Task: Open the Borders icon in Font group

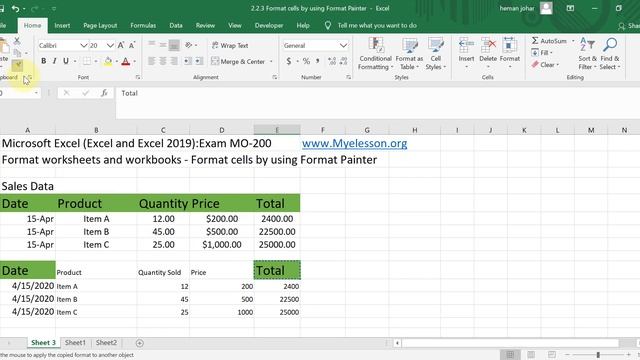Action: click(x=87, y=61)
